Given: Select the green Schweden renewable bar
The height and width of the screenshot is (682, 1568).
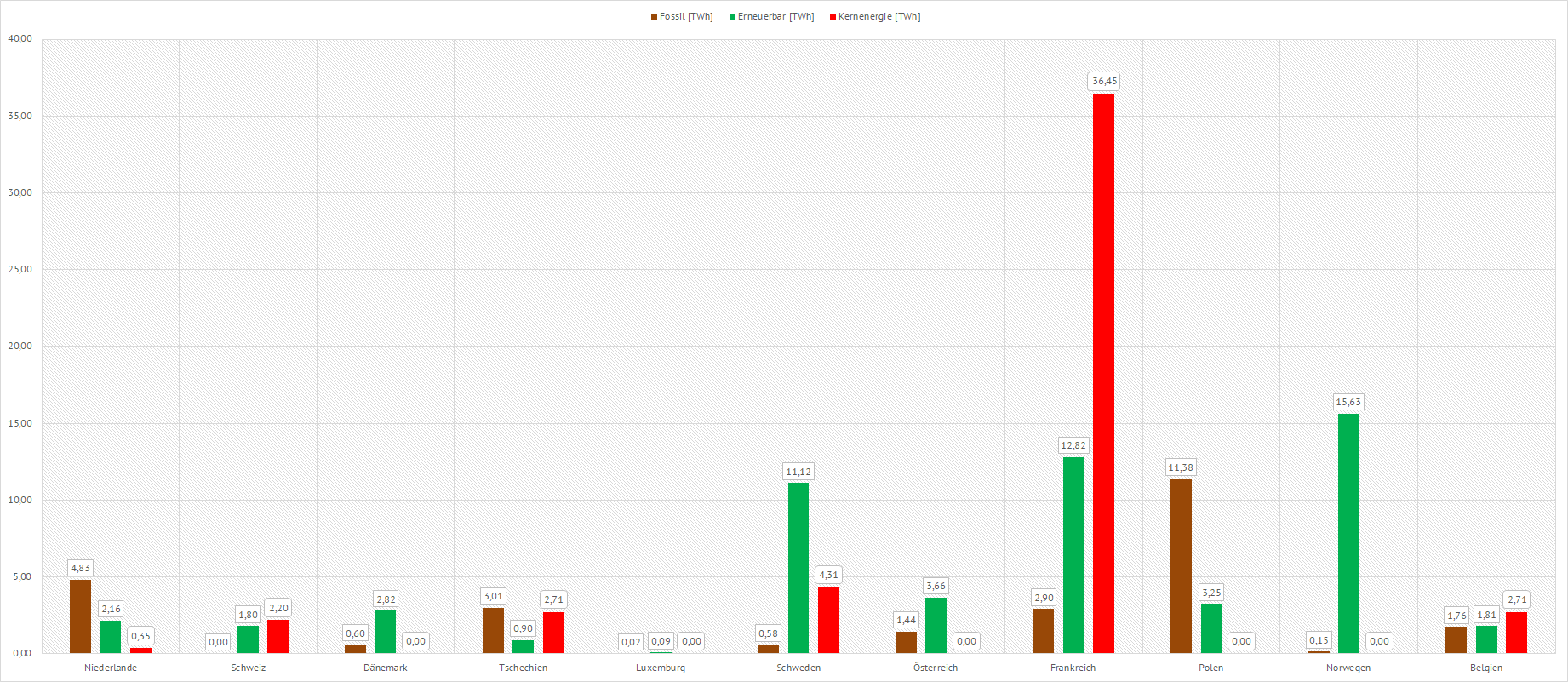Looking at the screenshot, I should coord(798,568).
